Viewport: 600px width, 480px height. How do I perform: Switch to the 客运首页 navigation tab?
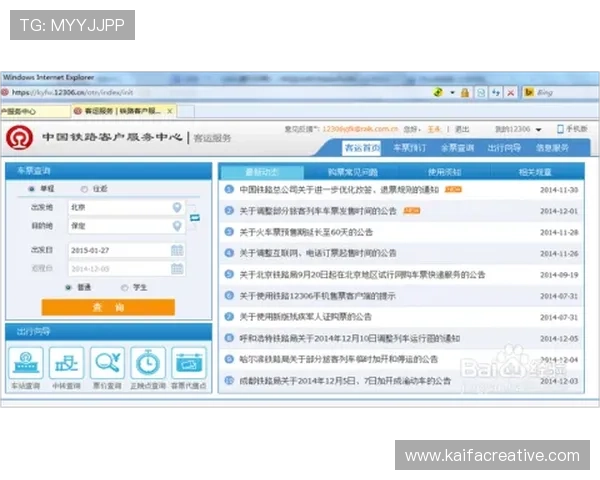pos(362,148)
